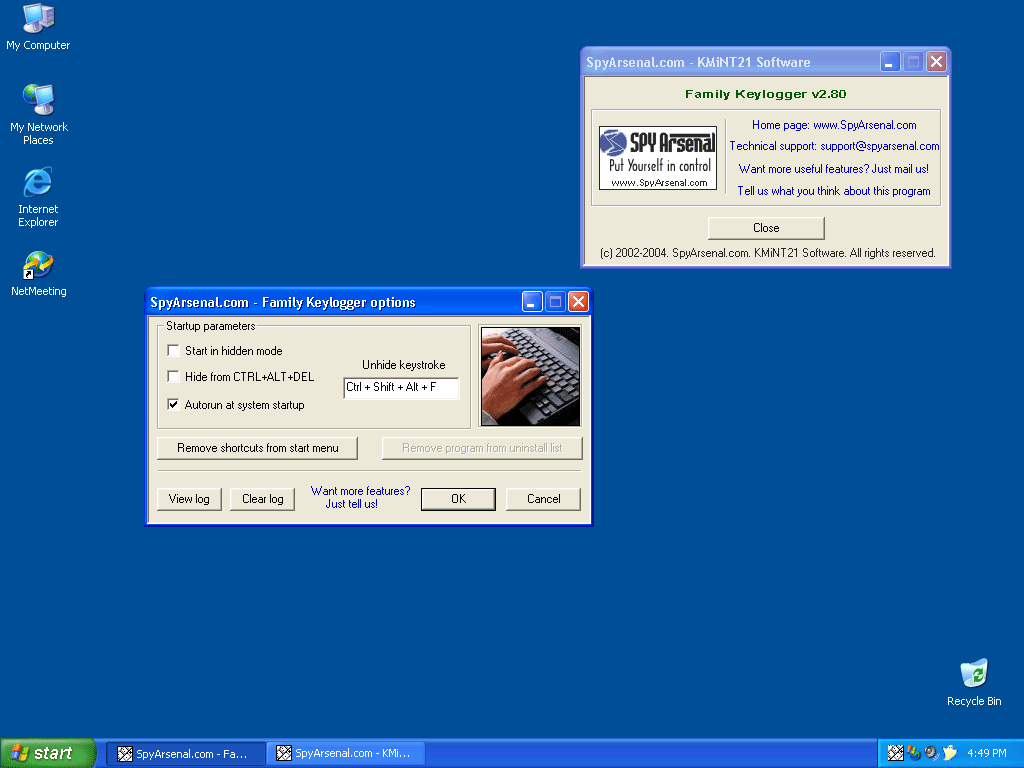1024x768 pixels.
Task: Click Remove shortcuts from start menu
Action: click(257, 448)
